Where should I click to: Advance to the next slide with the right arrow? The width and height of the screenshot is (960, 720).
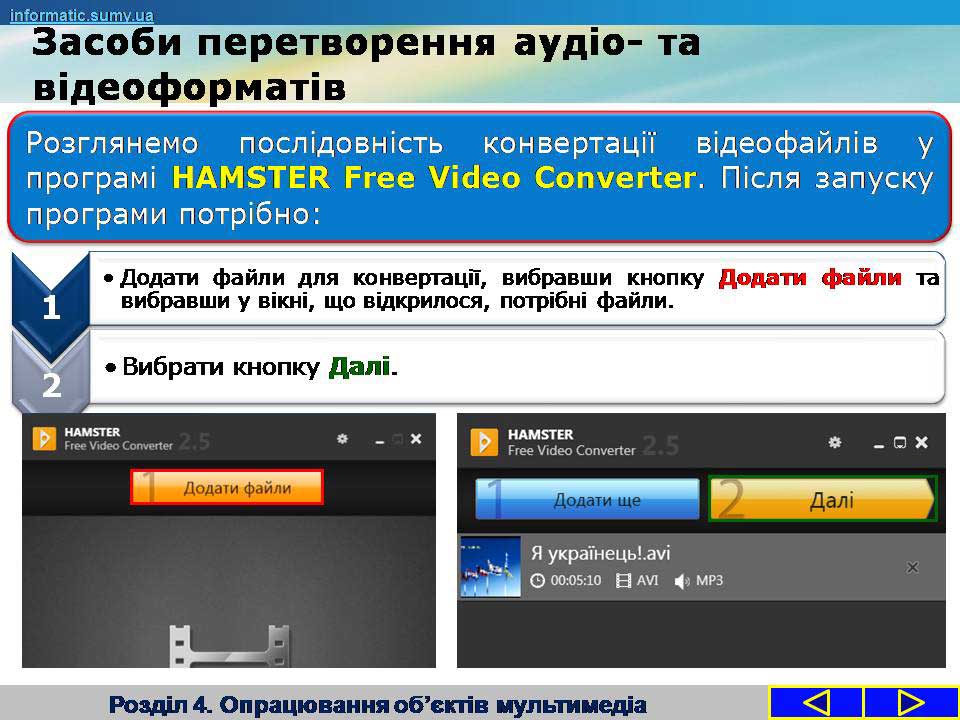click(910, 702)
